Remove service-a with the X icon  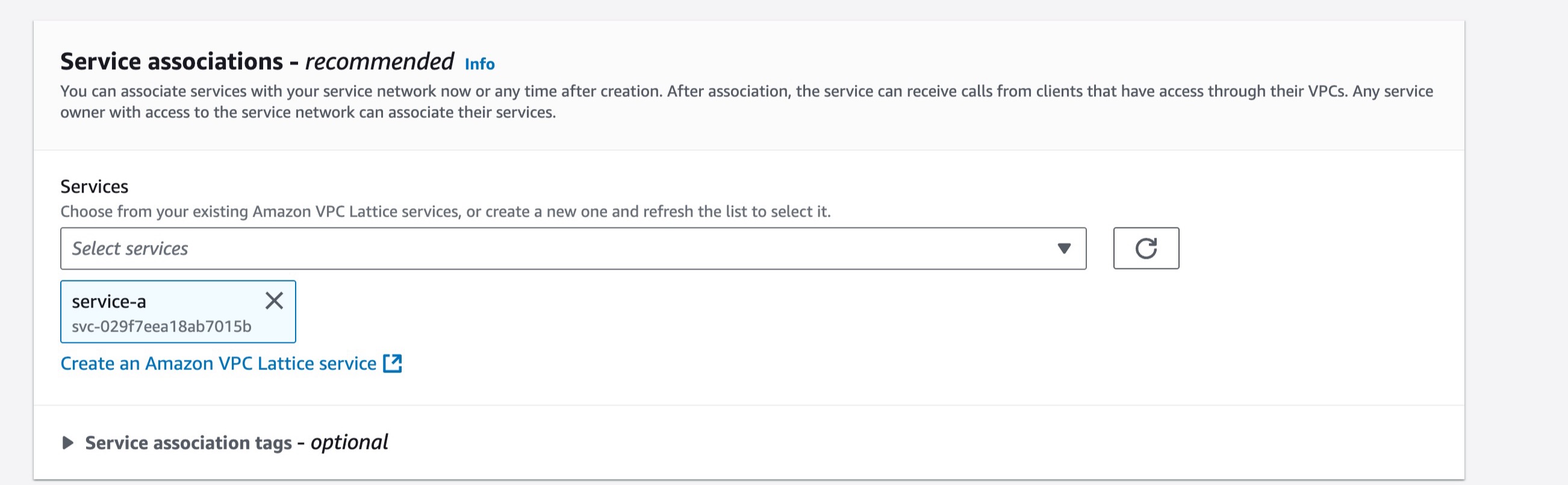pyautogui.click(x=274, y=300)
